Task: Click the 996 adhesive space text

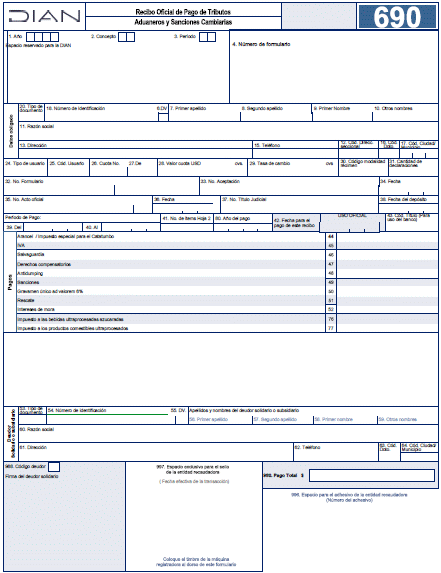Action: [x=349, y=497]
